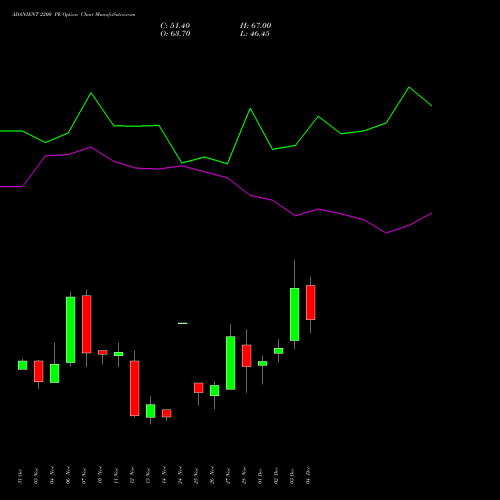Viewport: 500px width, 500px height.
Task: Select the 10 Nov date label
Action: coord(100,475)
